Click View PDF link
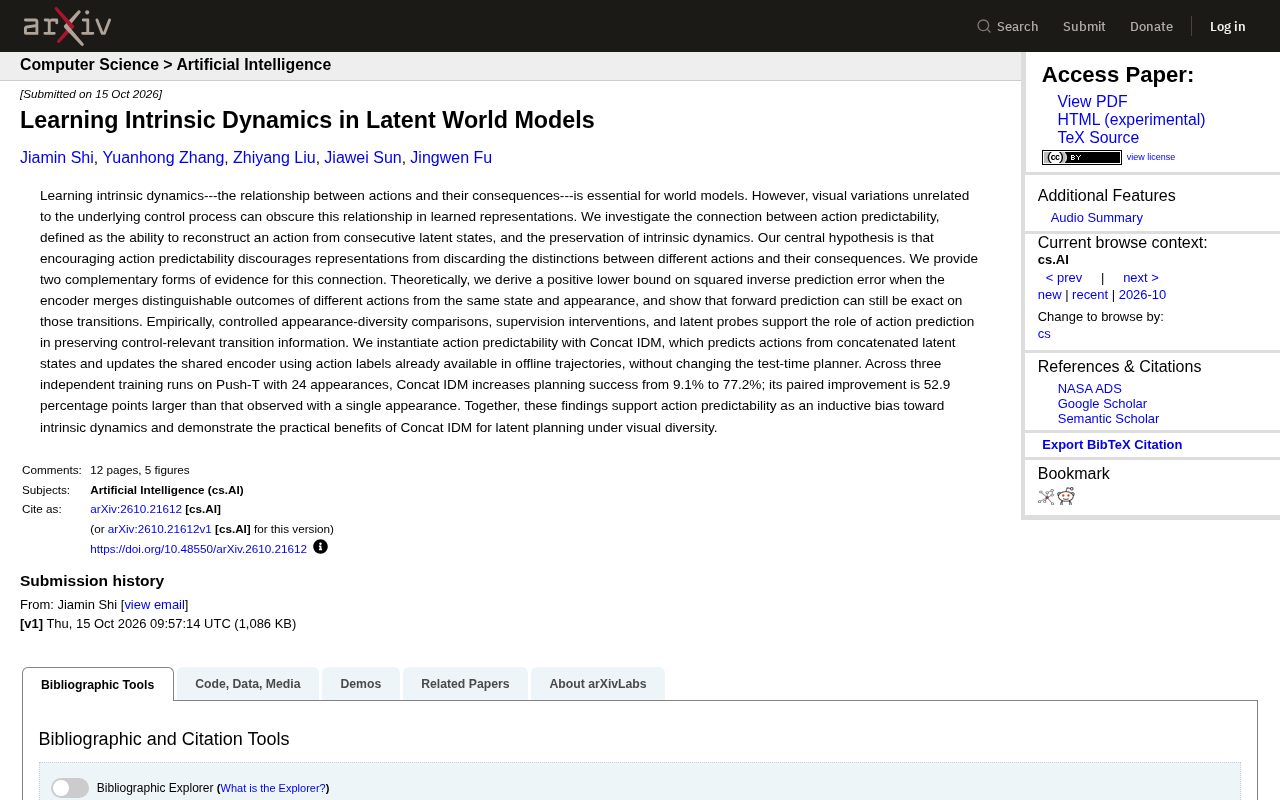 pyautogui.click(x=1092, y=102)
